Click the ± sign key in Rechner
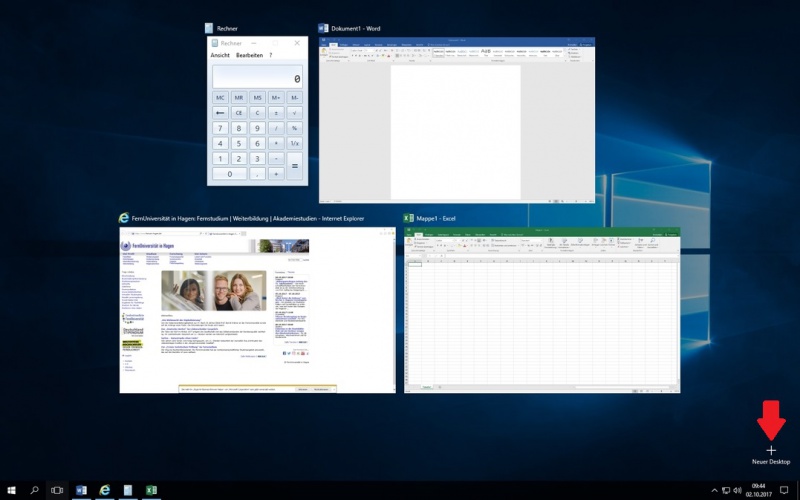Image resolution: width=800 pixels, height=500 pixels. coord(276,113)
